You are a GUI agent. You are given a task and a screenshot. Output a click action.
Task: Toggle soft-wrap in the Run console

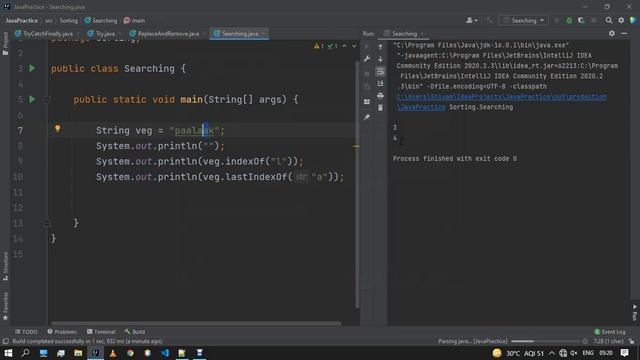point(380,71)
